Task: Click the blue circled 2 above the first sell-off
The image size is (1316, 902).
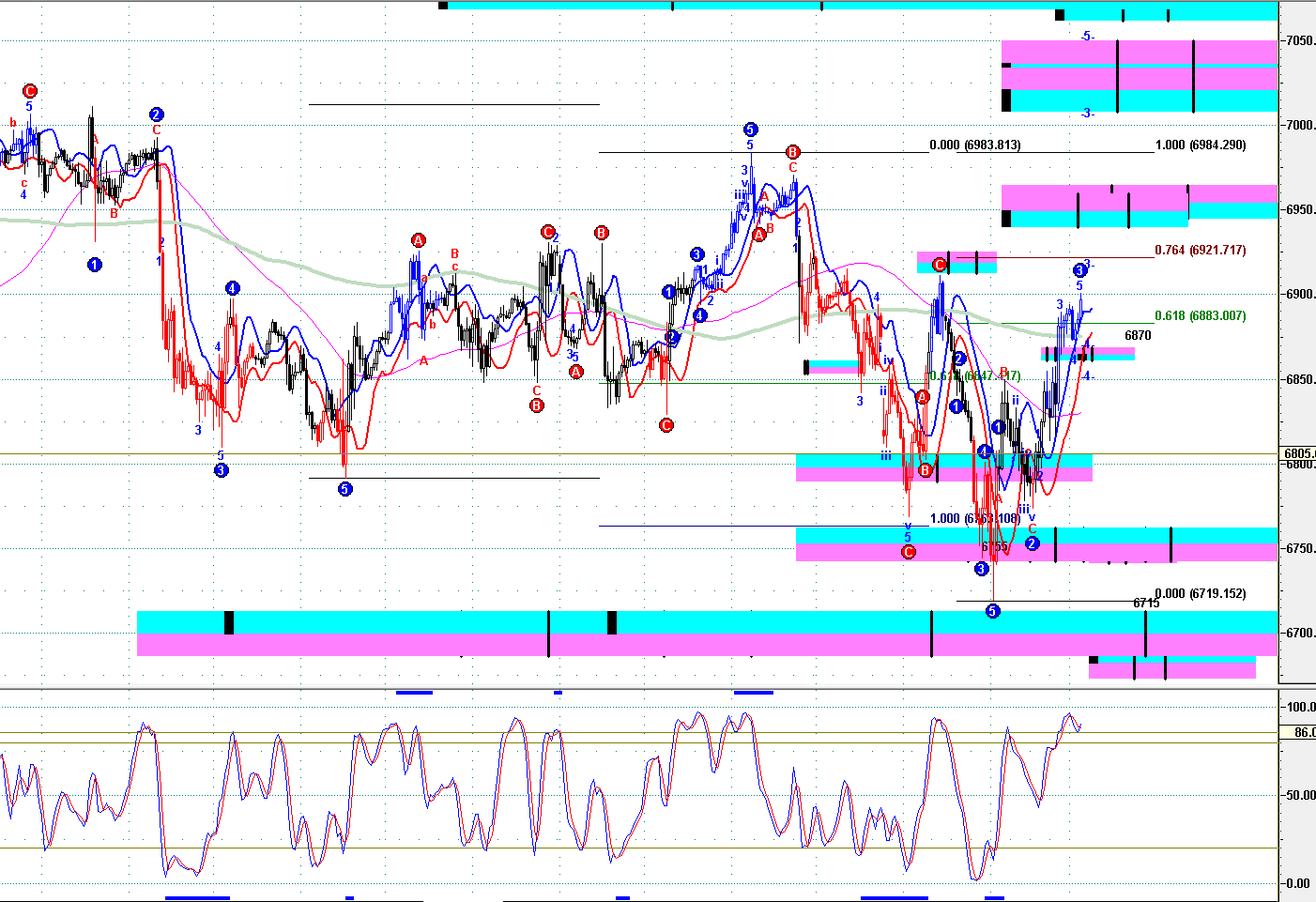Action: click(x=157, y=115)
